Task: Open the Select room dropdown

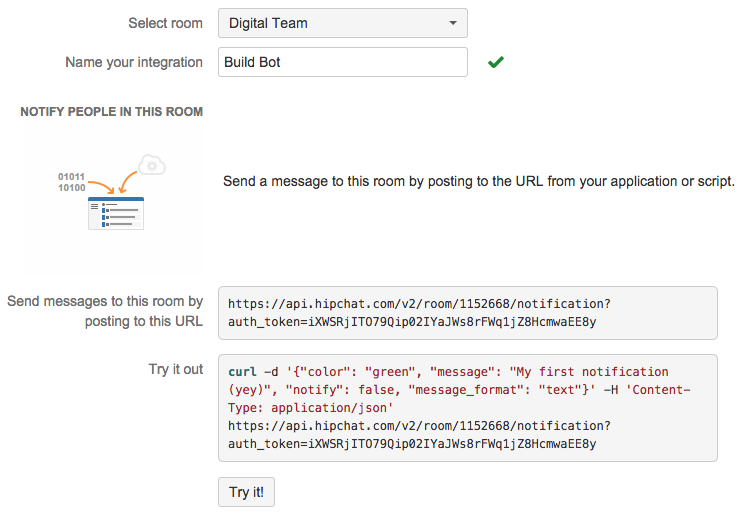Action: pos(343,23)
